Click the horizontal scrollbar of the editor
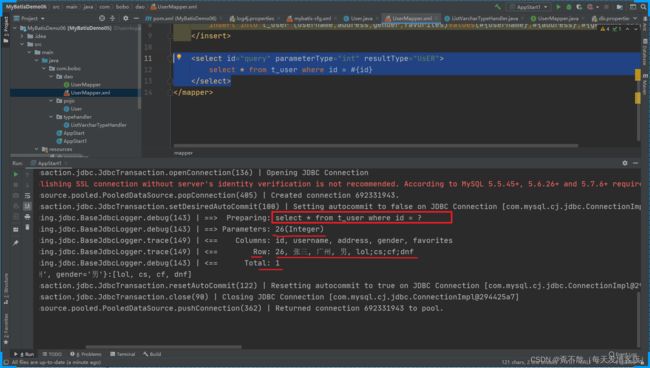The height and width of the screenshot is (368, 650). 376,146
